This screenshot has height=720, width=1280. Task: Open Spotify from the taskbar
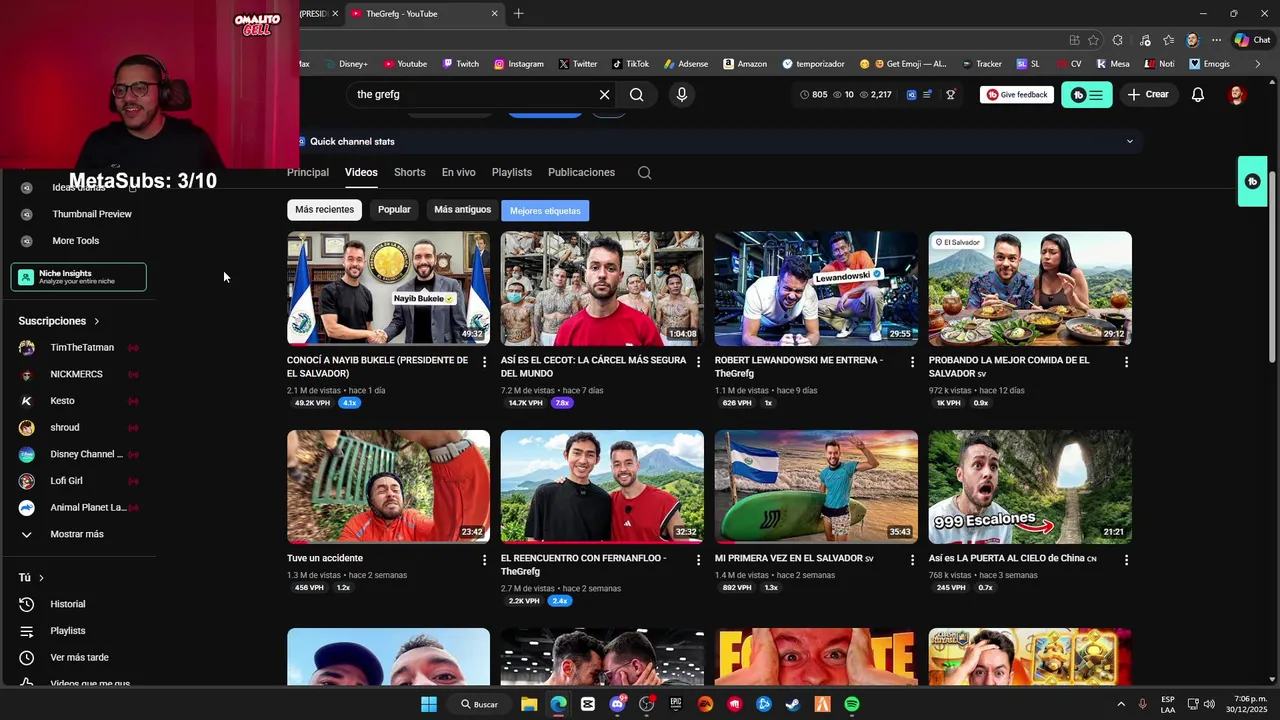(x=851, y=704)
